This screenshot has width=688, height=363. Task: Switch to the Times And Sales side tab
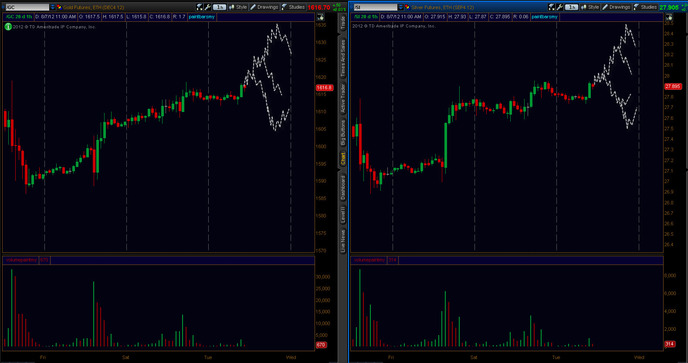point(343,58)
